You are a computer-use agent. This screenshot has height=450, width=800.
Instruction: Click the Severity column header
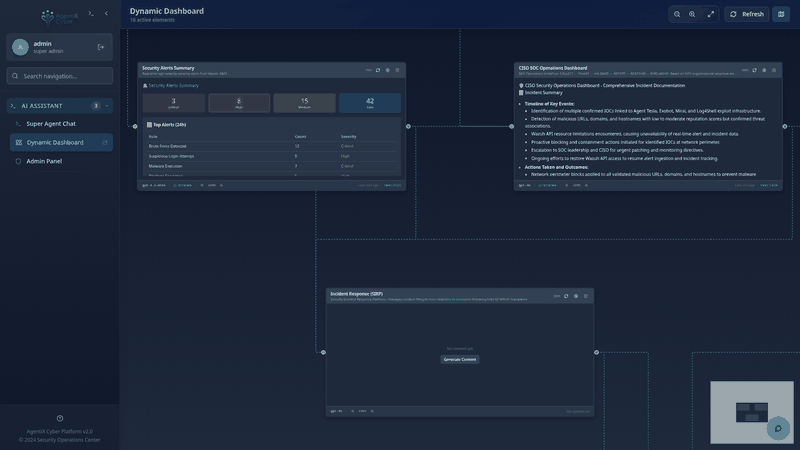click(348, 137)
